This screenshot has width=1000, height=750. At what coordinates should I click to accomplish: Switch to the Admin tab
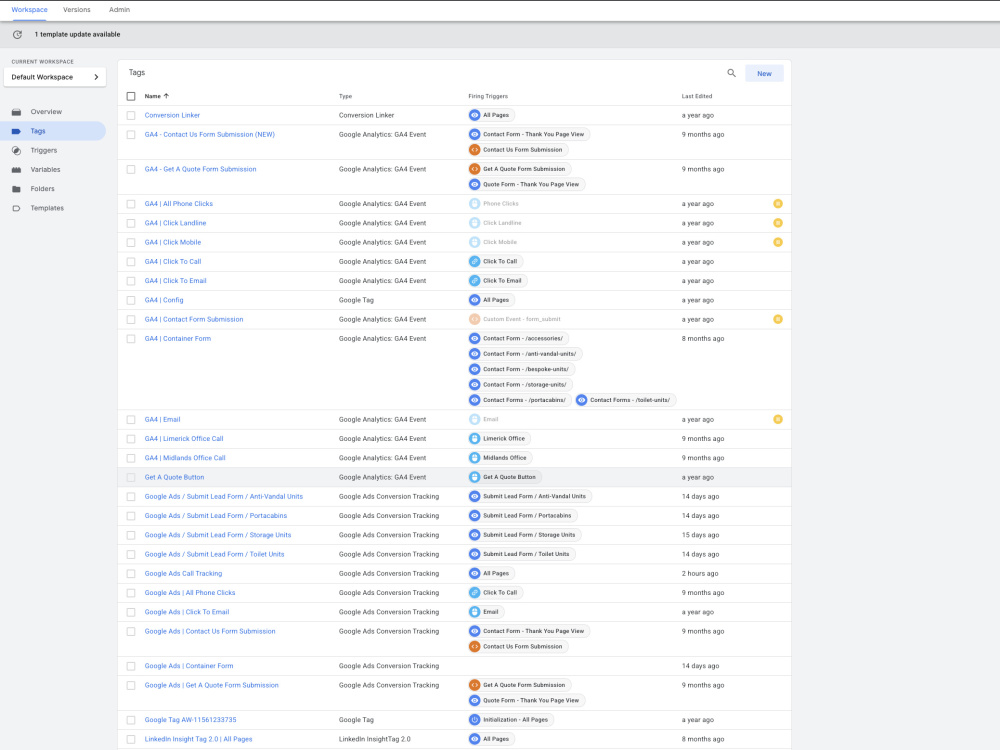119,10
